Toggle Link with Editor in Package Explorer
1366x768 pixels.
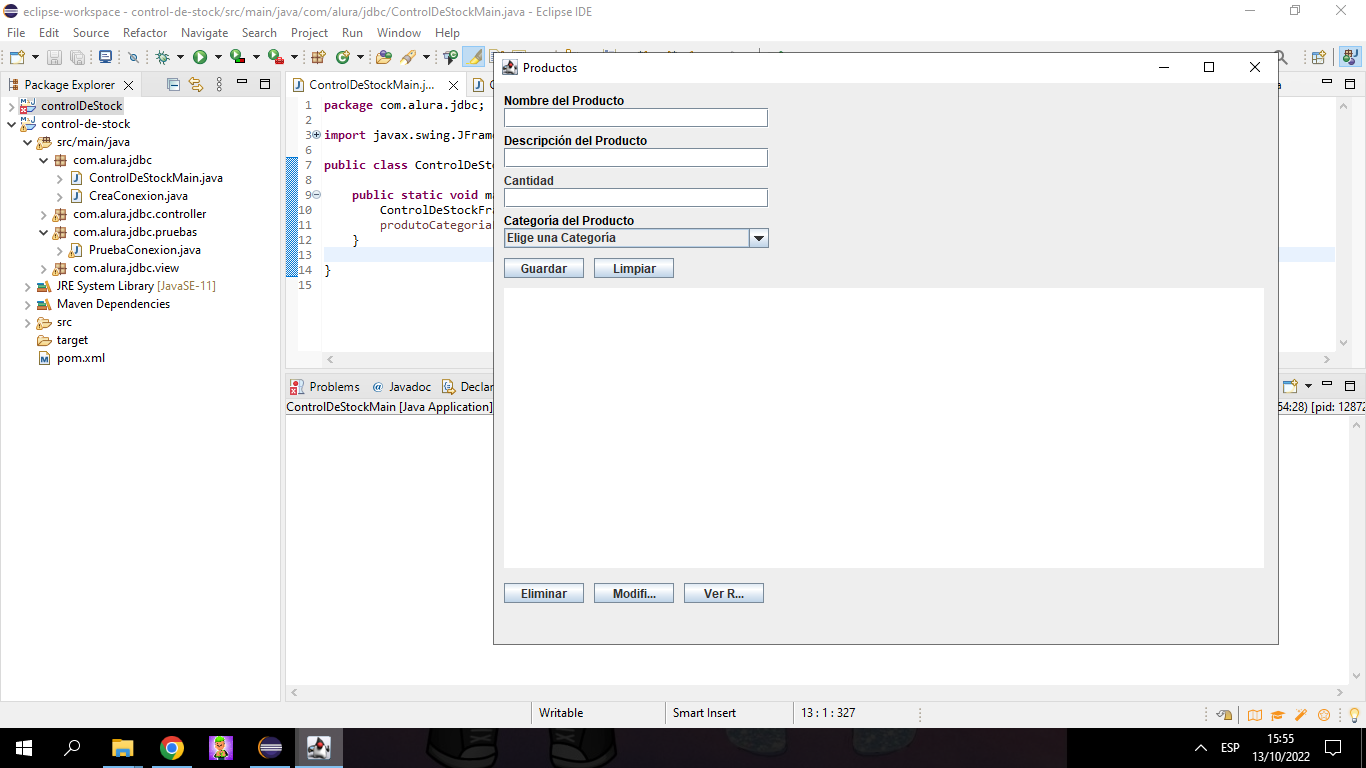pyautogui.click(x=196, y=85)
